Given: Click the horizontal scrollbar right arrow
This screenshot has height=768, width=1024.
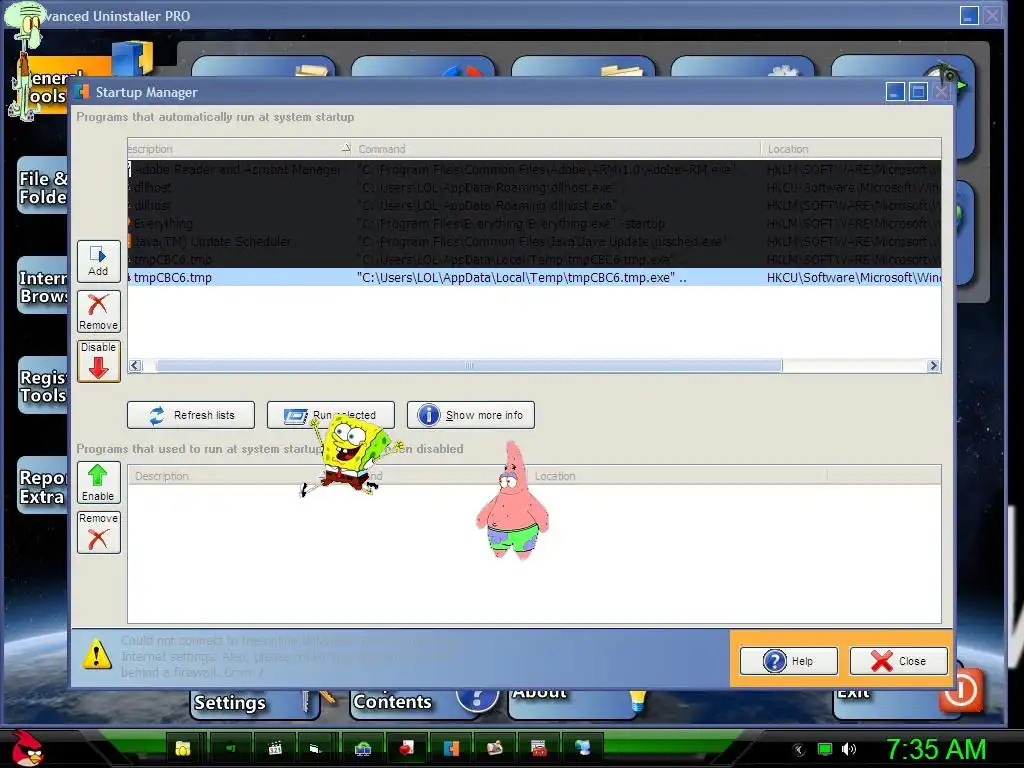Looking at the screenshot, I should click(933, 366).
